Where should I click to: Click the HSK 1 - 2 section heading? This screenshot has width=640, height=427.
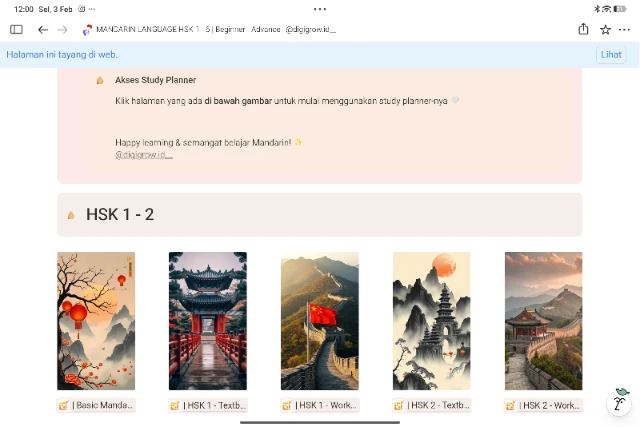[120, 214]
